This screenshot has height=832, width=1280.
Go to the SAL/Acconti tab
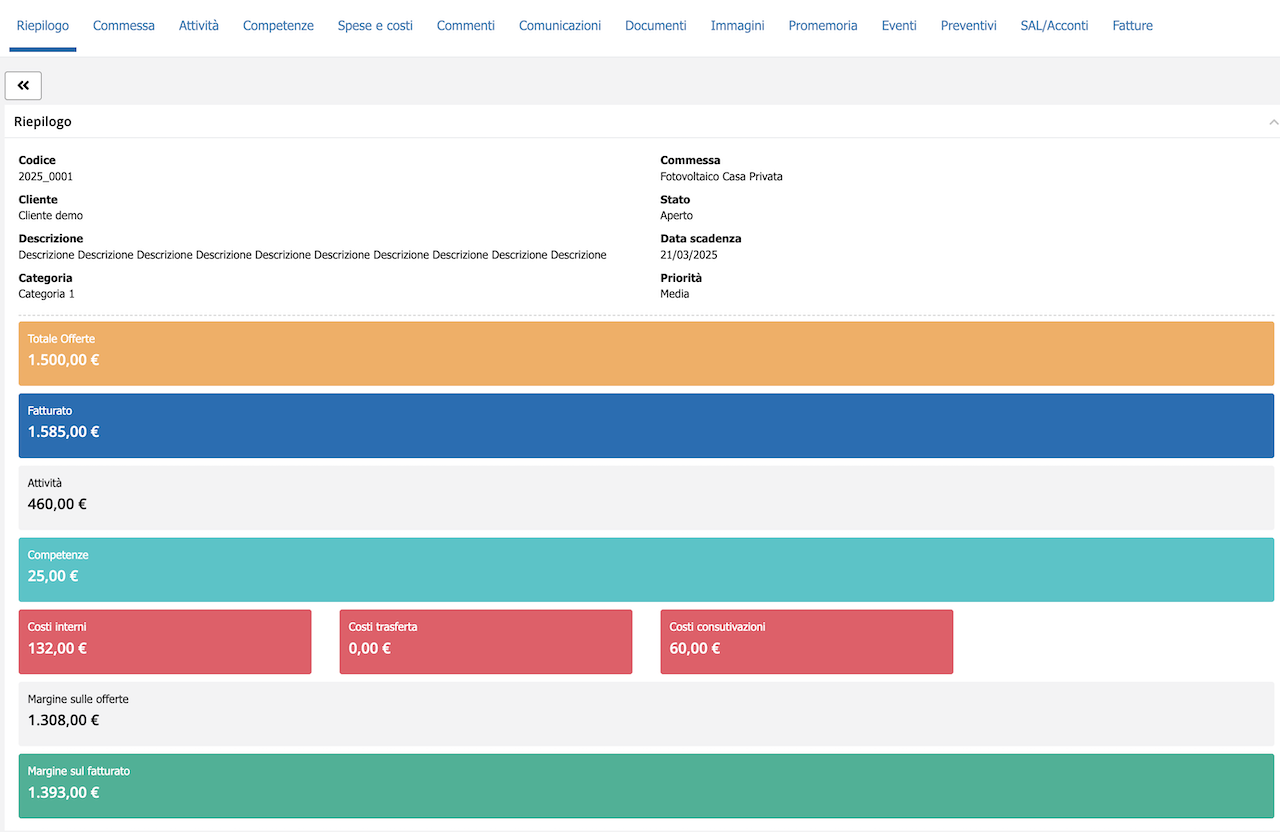pyautogui.click(x=1055, y=26)
